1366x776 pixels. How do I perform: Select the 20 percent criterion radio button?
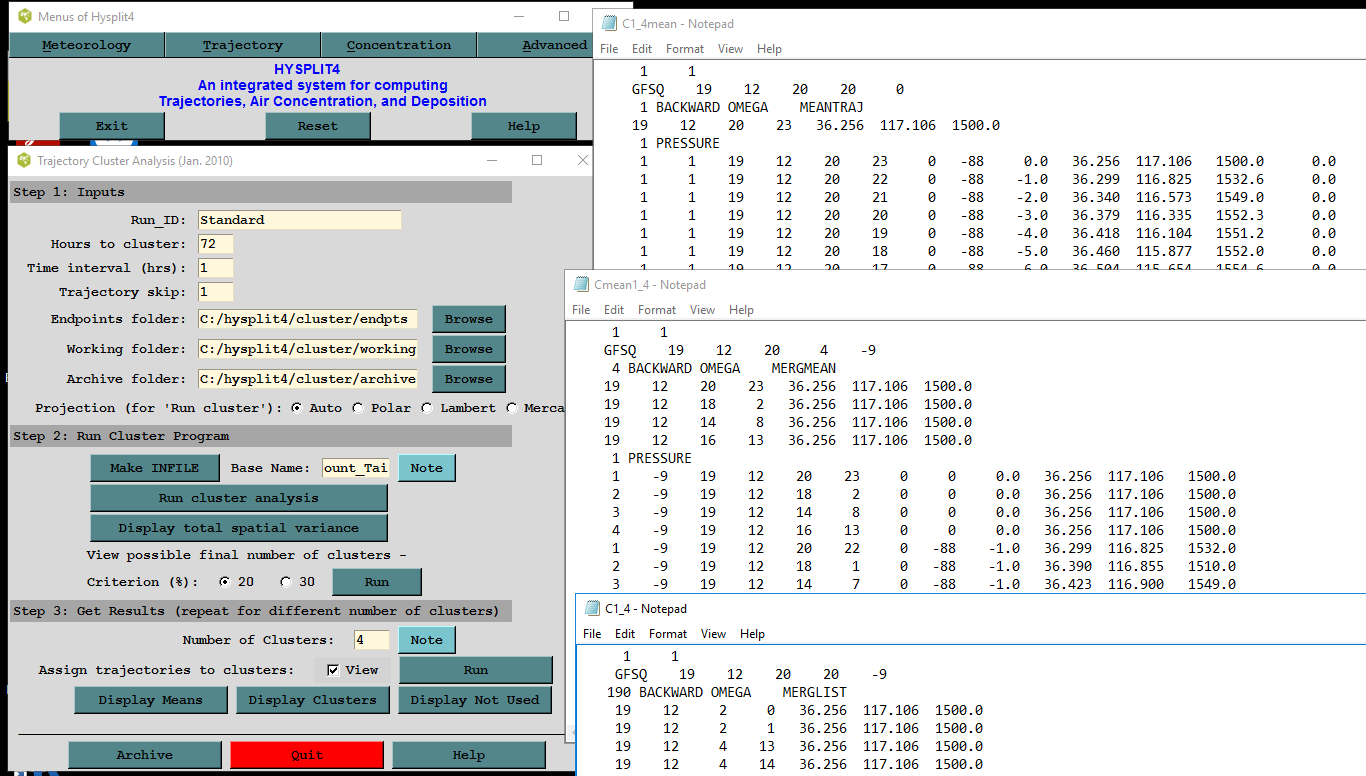pos(224,582)
